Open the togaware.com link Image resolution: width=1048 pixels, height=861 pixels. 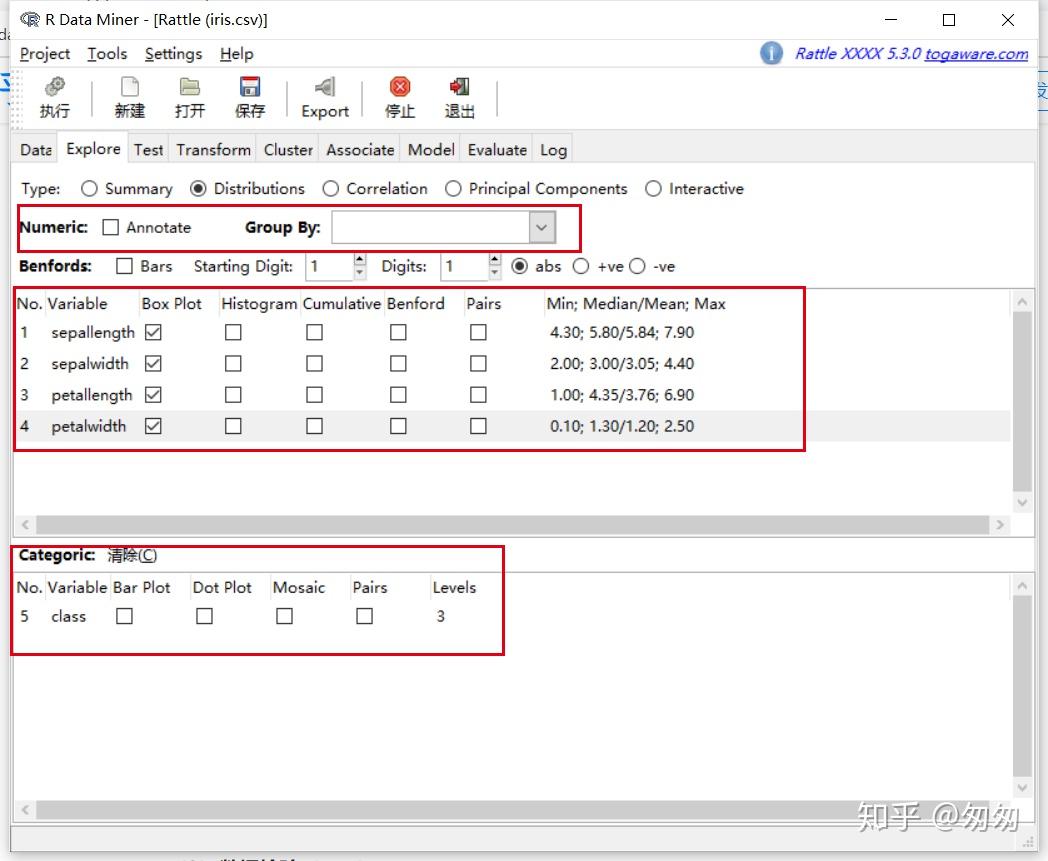click(x=975, y=54)
